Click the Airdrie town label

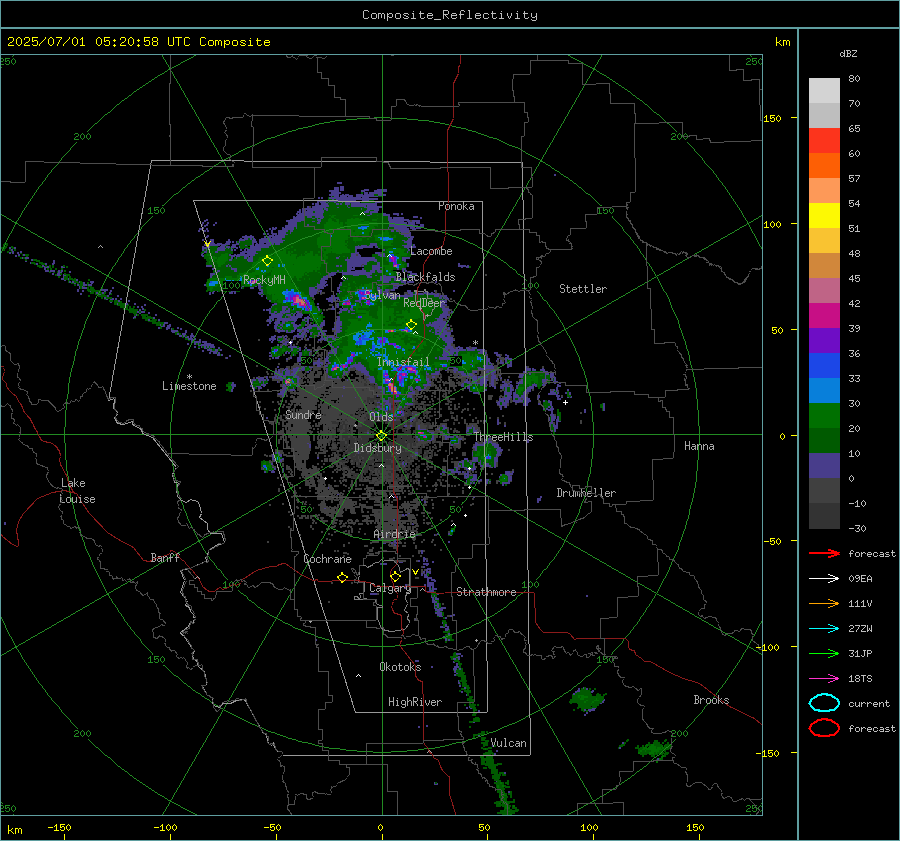tap(394, 534)
